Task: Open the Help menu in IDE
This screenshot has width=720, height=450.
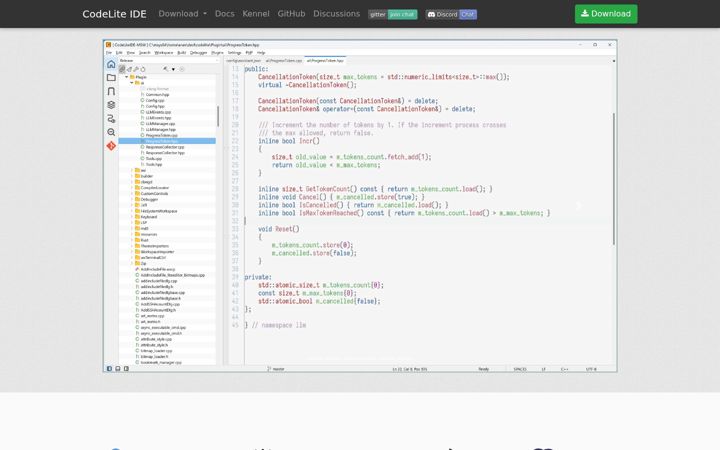Action: click(261, 53)
